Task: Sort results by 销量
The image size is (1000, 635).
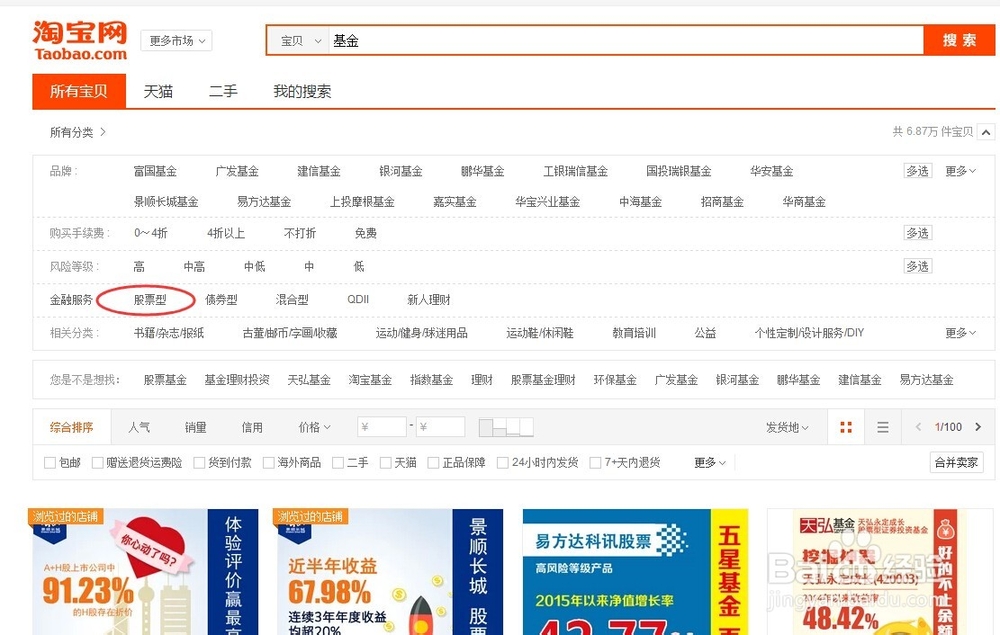Action: [195, 427]
